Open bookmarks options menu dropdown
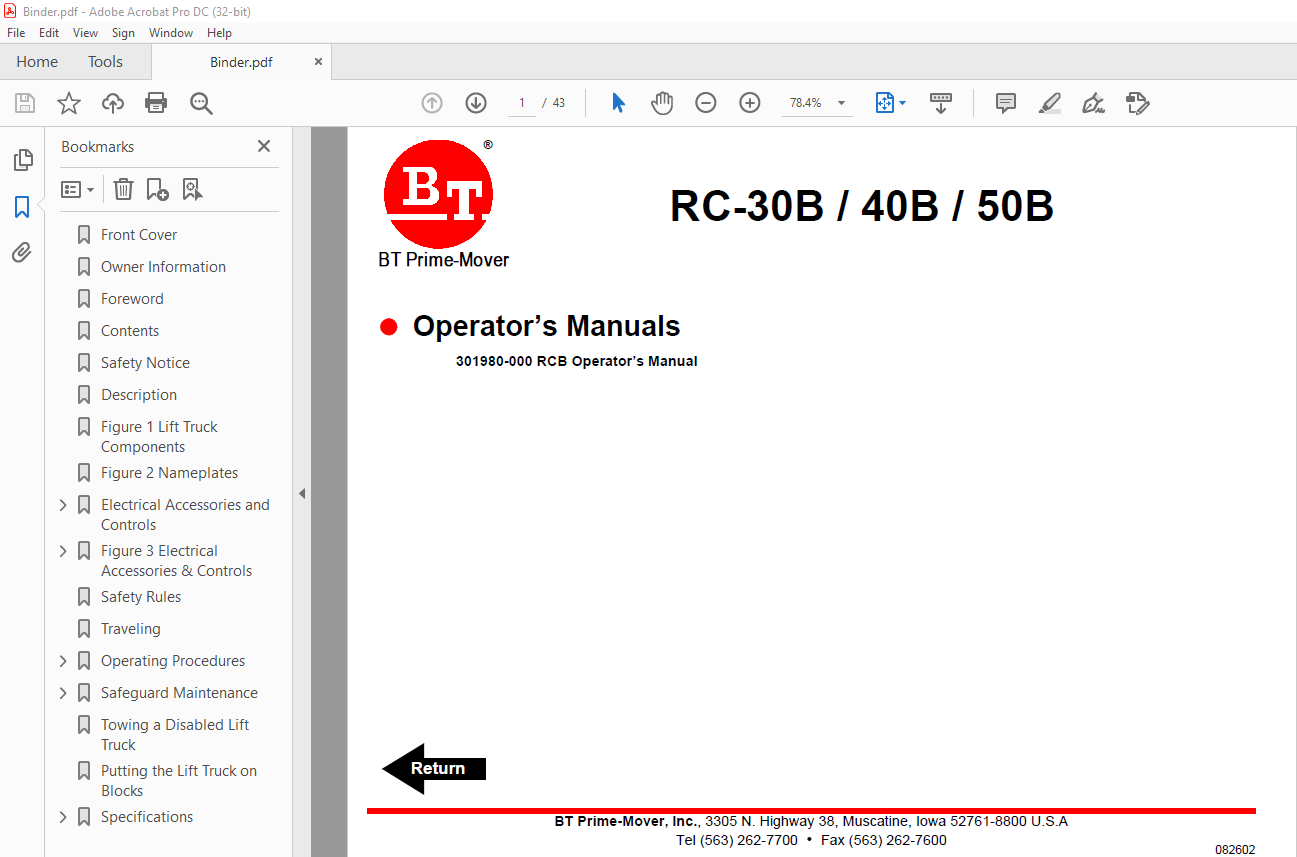Image resolution: width=1297 pixels, height=857 pixels. point(78,189)
